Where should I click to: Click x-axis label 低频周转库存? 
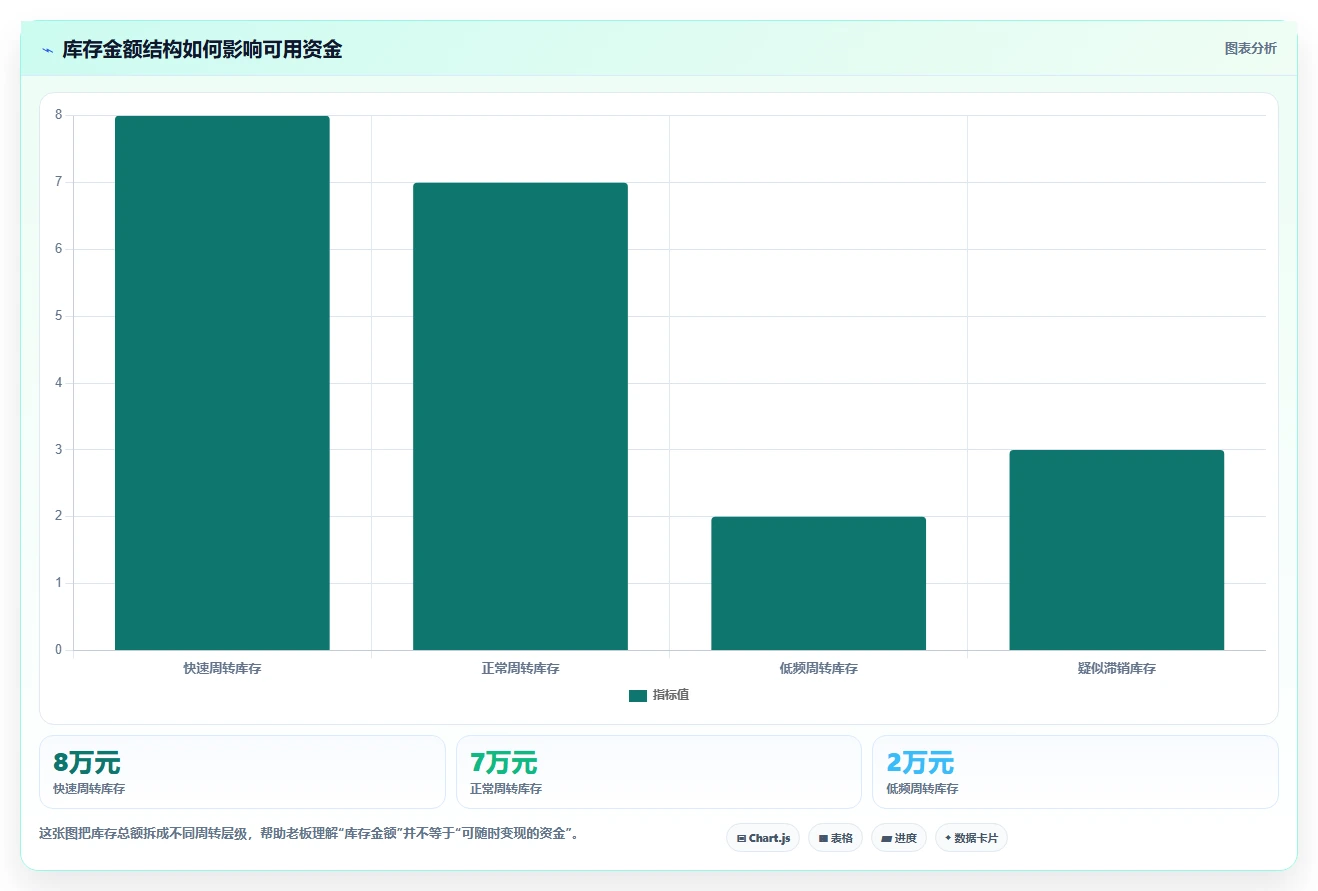818,668
